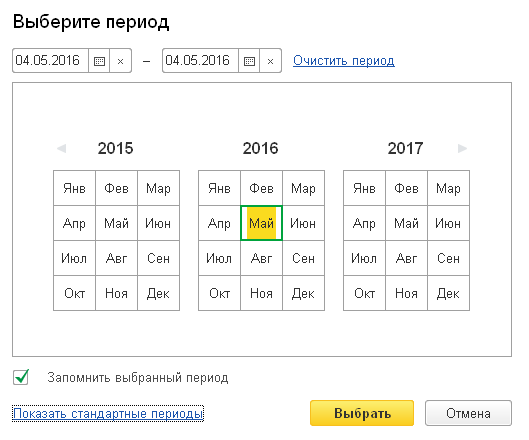Click highlighted Май in 2016
Viewport: 529px width, 440px height.
(x=261, y=223)
